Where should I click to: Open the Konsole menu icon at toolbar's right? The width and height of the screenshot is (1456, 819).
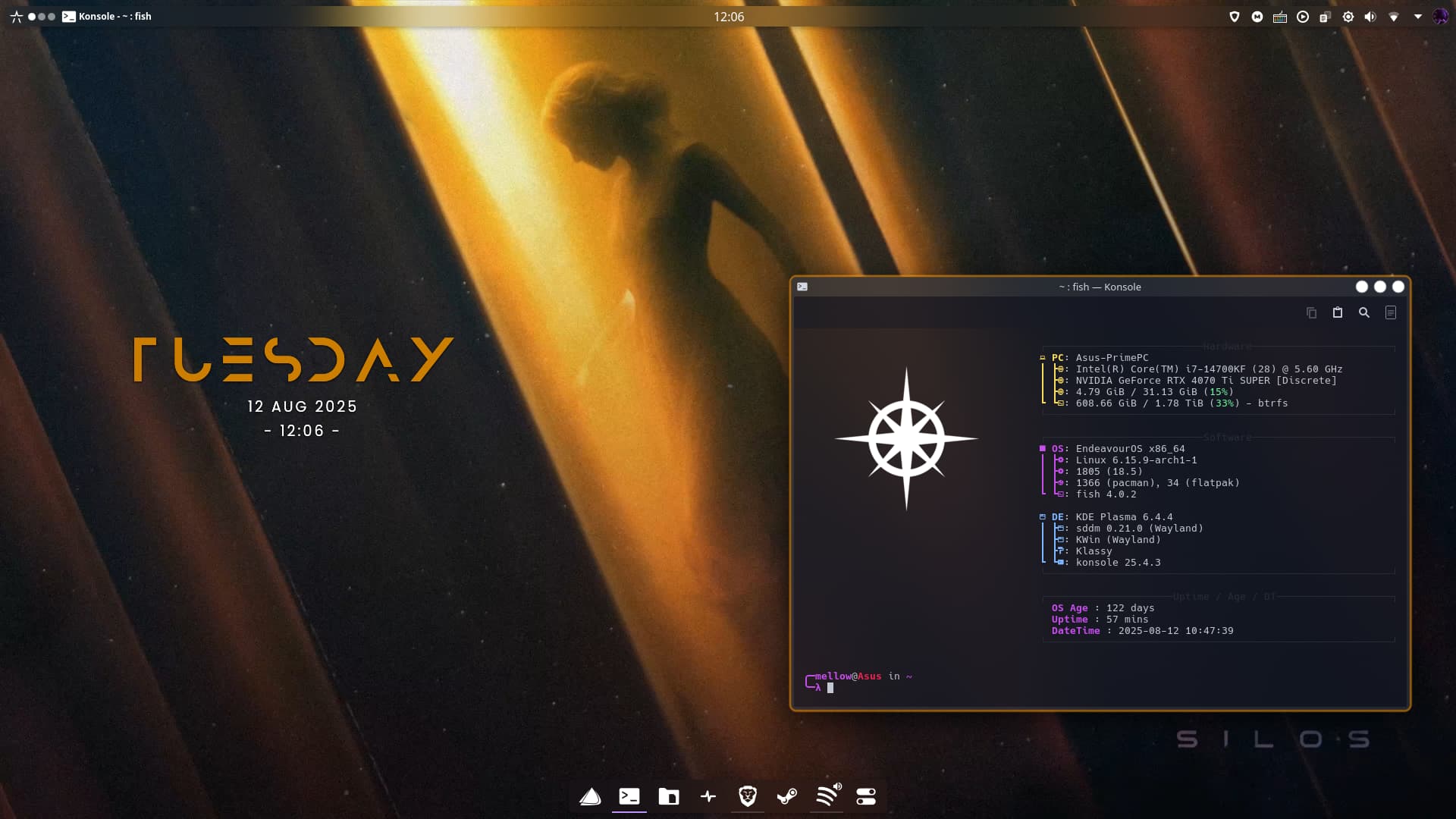coord(1391,312)
